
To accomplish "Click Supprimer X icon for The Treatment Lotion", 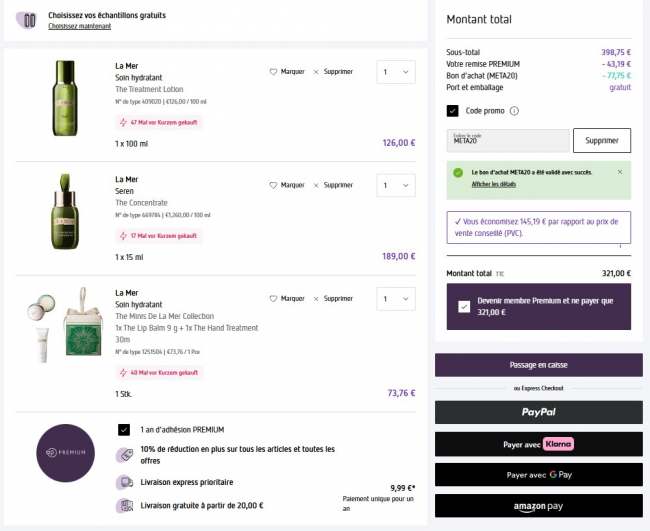I will tap(316, 72).
